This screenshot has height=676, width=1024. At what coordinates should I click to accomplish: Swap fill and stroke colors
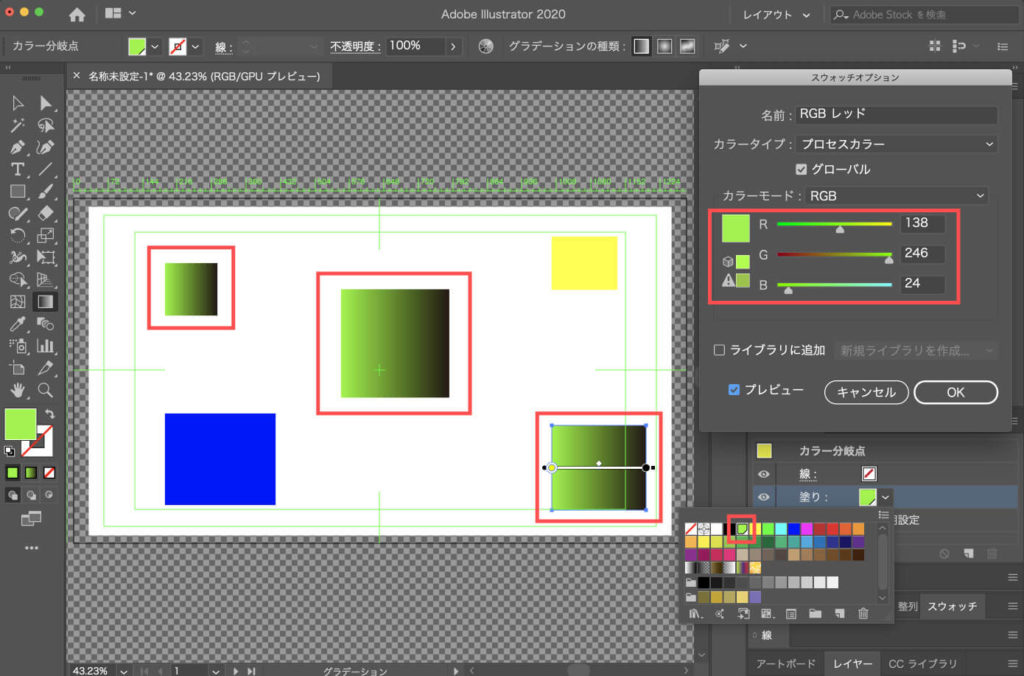tap(50, 415)
